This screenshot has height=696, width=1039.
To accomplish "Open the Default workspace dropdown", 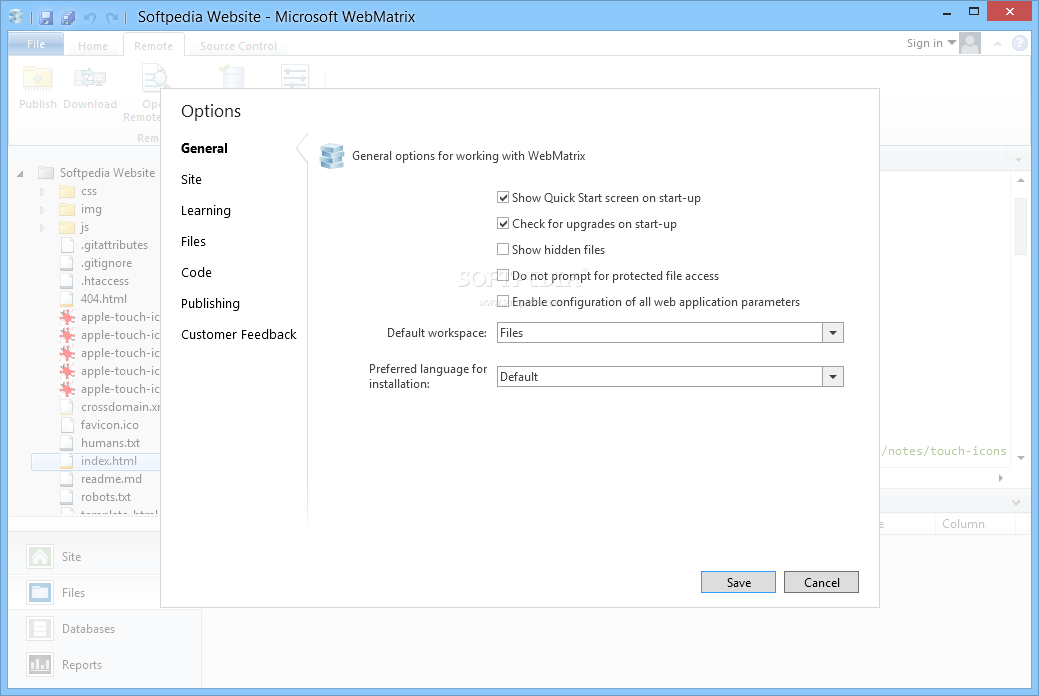I will click(833, 333).
